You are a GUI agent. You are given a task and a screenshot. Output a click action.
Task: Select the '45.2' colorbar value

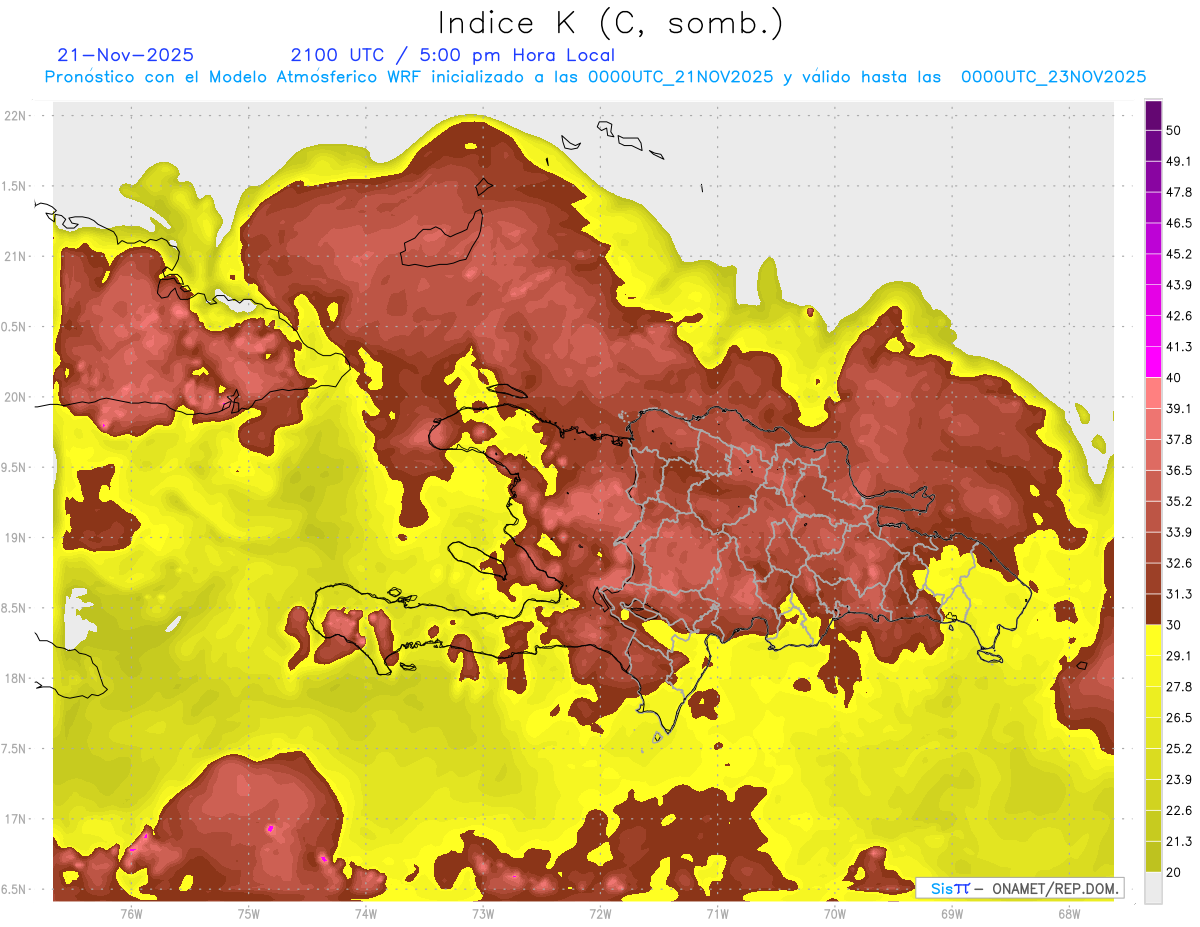pos(1179,254)
